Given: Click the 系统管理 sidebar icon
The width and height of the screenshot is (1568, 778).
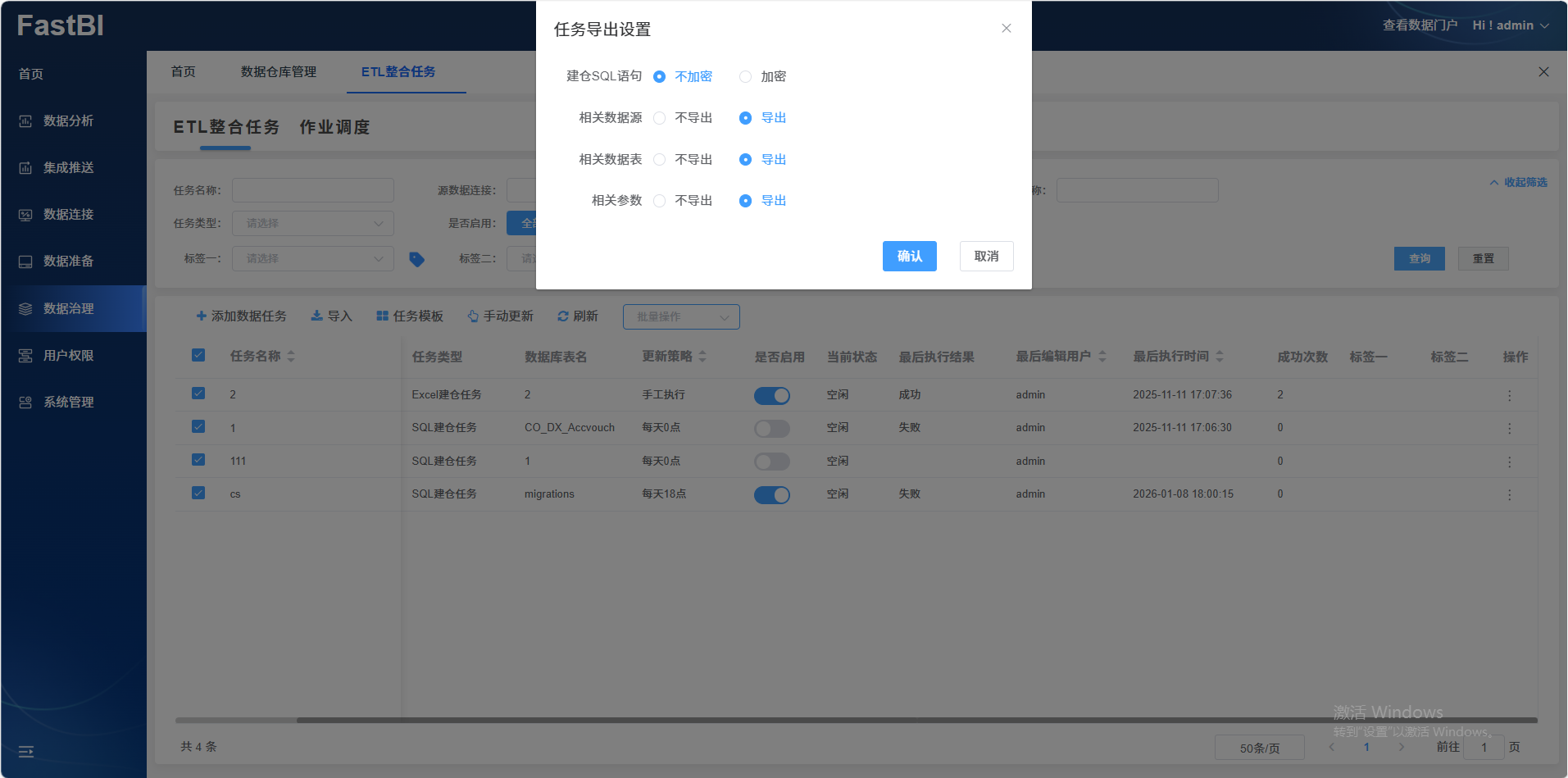Looking at the screenshot, I should 25,403.
